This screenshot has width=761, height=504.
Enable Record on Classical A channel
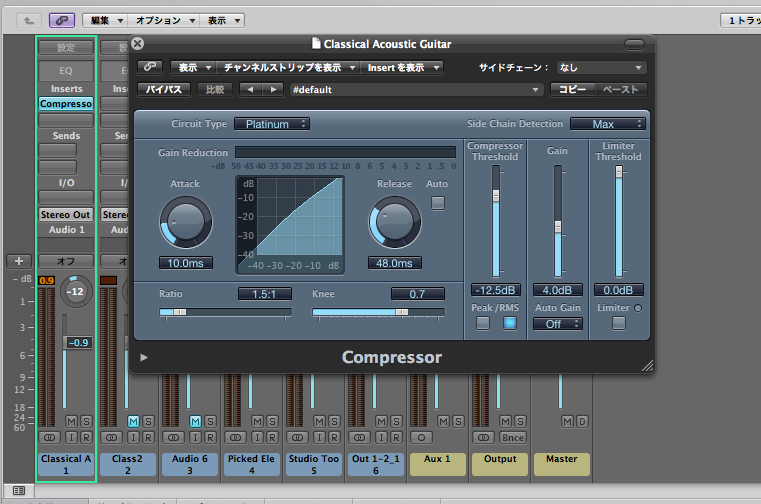[86, 437]
